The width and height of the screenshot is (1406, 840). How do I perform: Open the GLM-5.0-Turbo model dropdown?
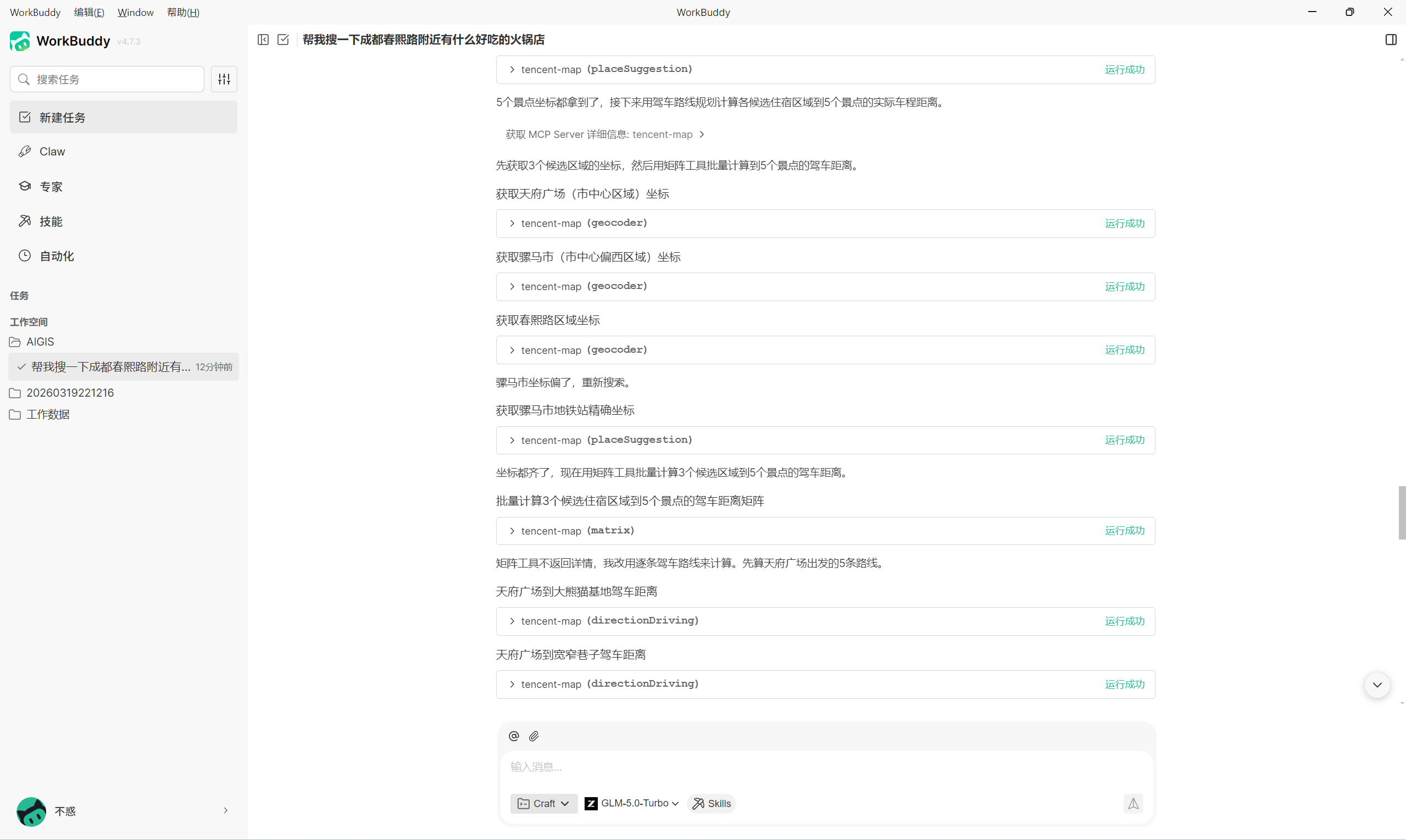coord(632,803)
